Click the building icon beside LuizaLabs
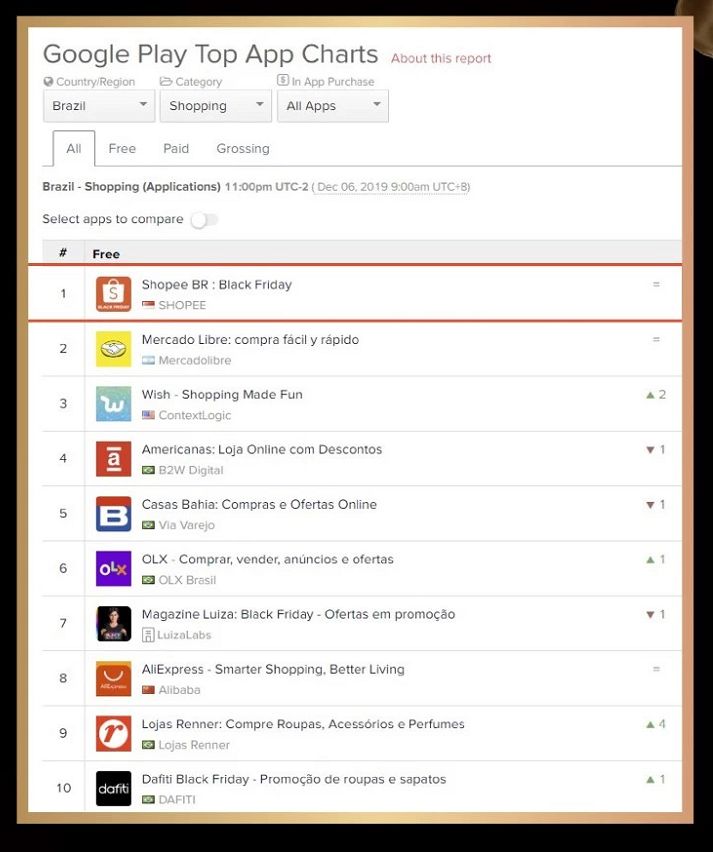 click(x=148, y=635)
